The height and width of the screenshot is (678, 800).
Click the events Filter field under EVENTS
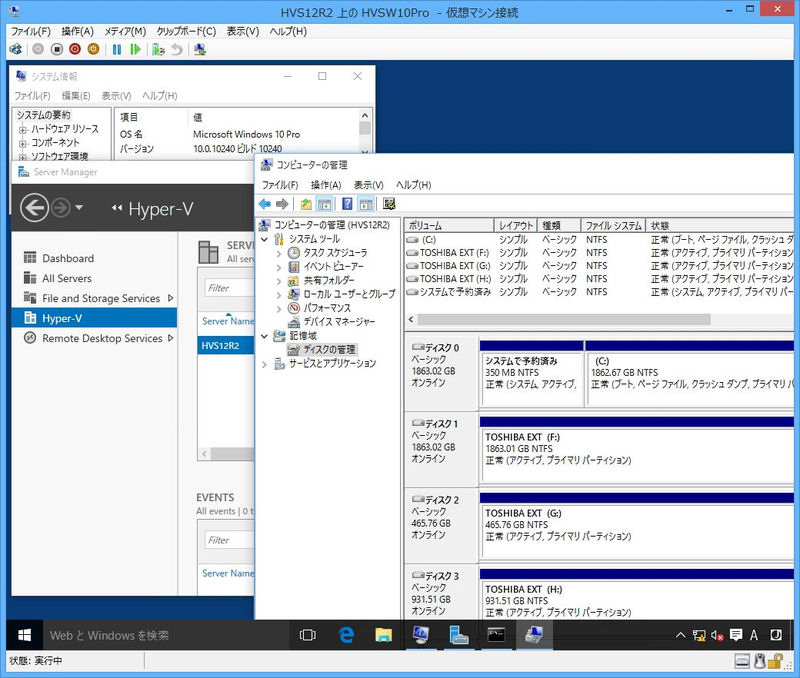229,540
